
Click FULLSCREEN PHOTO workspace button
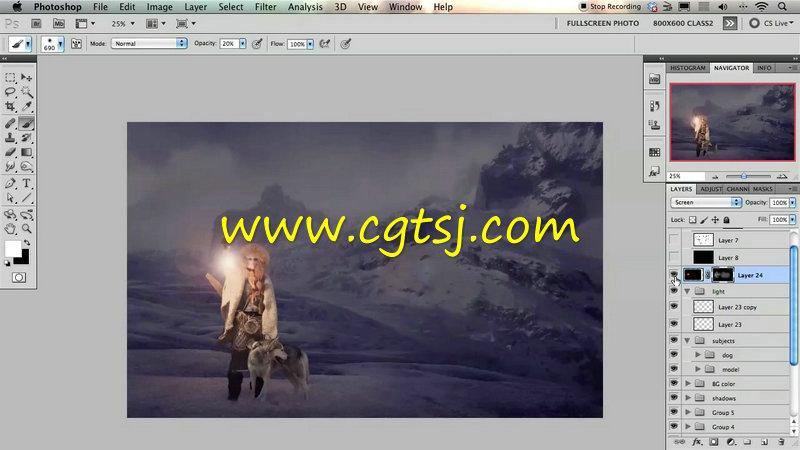tap(603, 23)
